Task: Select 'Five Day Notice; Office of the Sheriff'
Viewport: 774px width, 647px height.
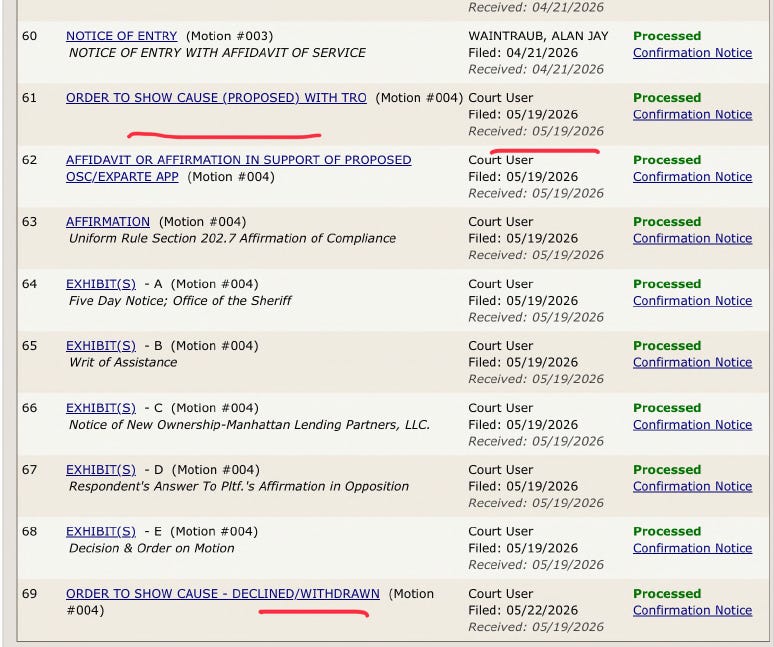Action: (x=180, y=301)
